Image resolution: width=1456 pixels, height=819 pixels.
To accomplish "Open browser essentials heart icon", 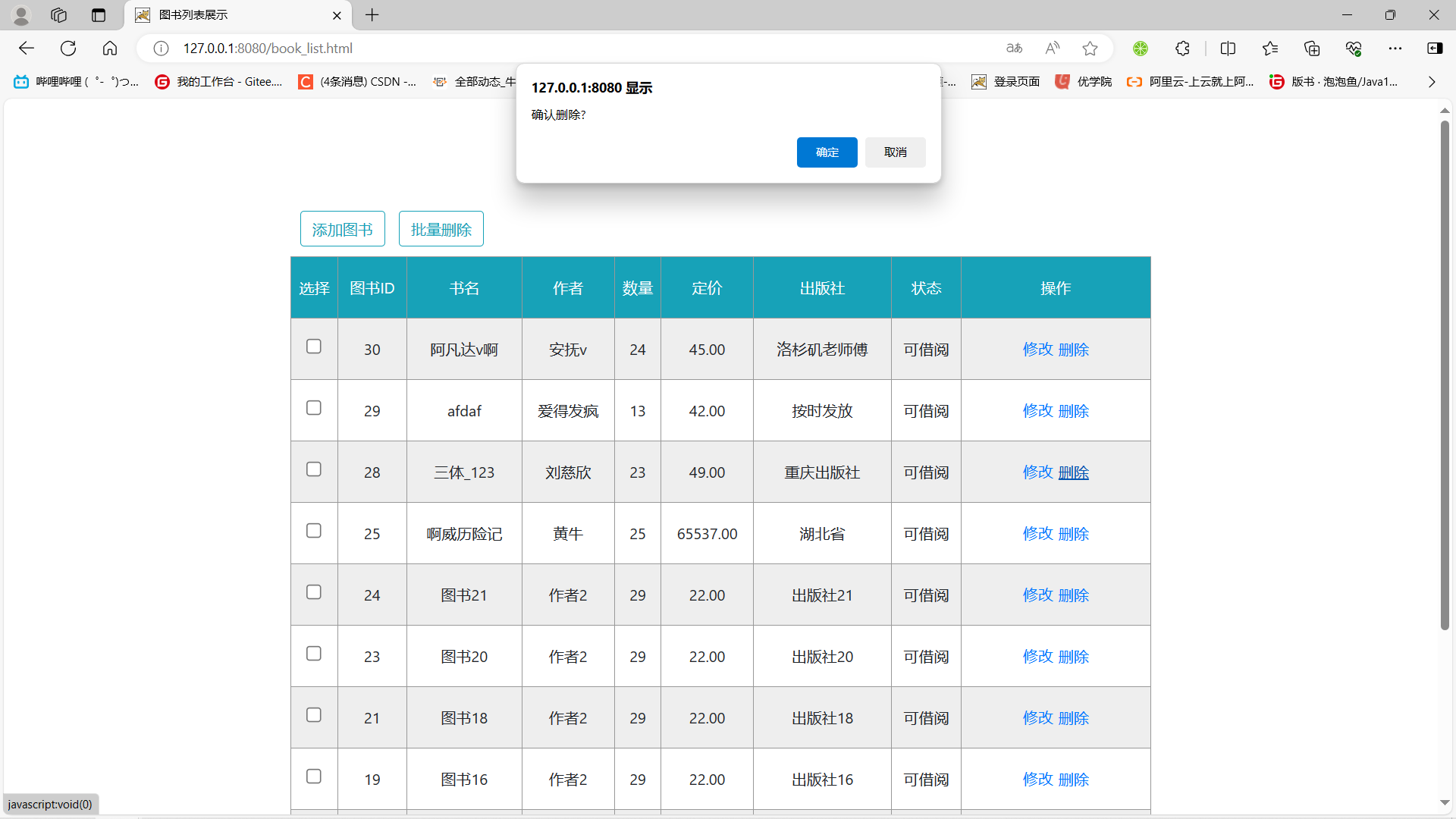I will tap(1354, 49).
